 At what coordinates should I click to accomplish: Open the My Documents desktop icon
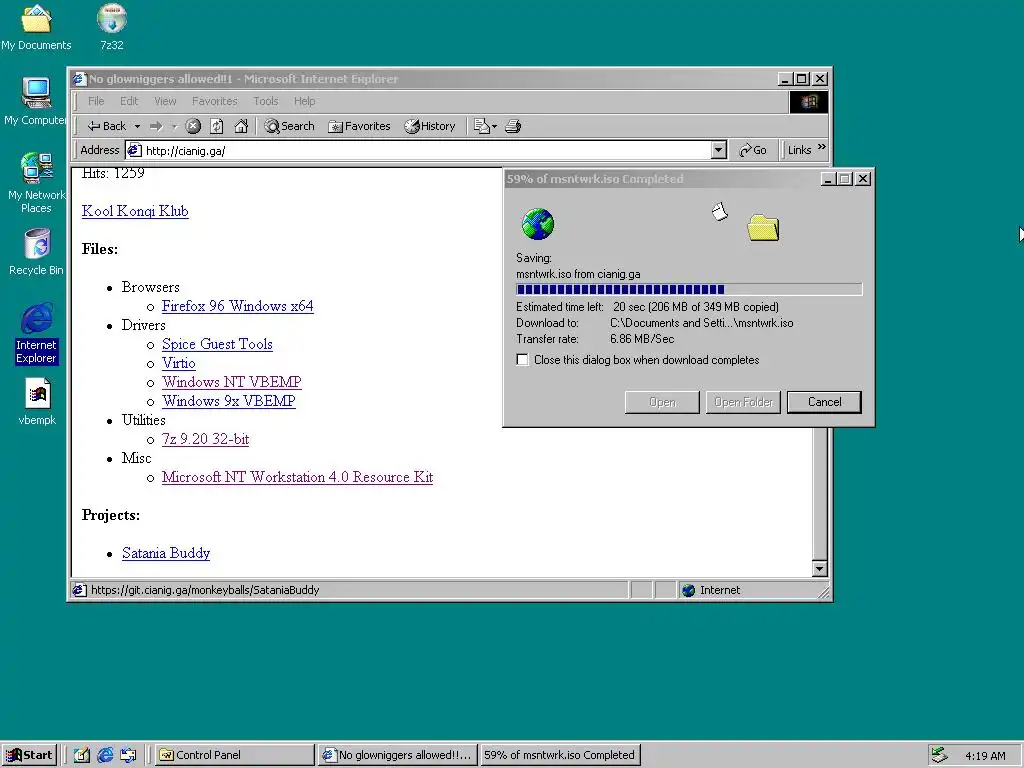tap(36, 27)
